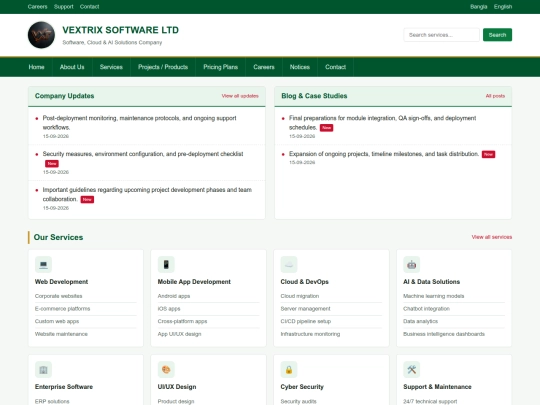Click New badge on security measures update
The image size is (540, 405).
point(52,164)
